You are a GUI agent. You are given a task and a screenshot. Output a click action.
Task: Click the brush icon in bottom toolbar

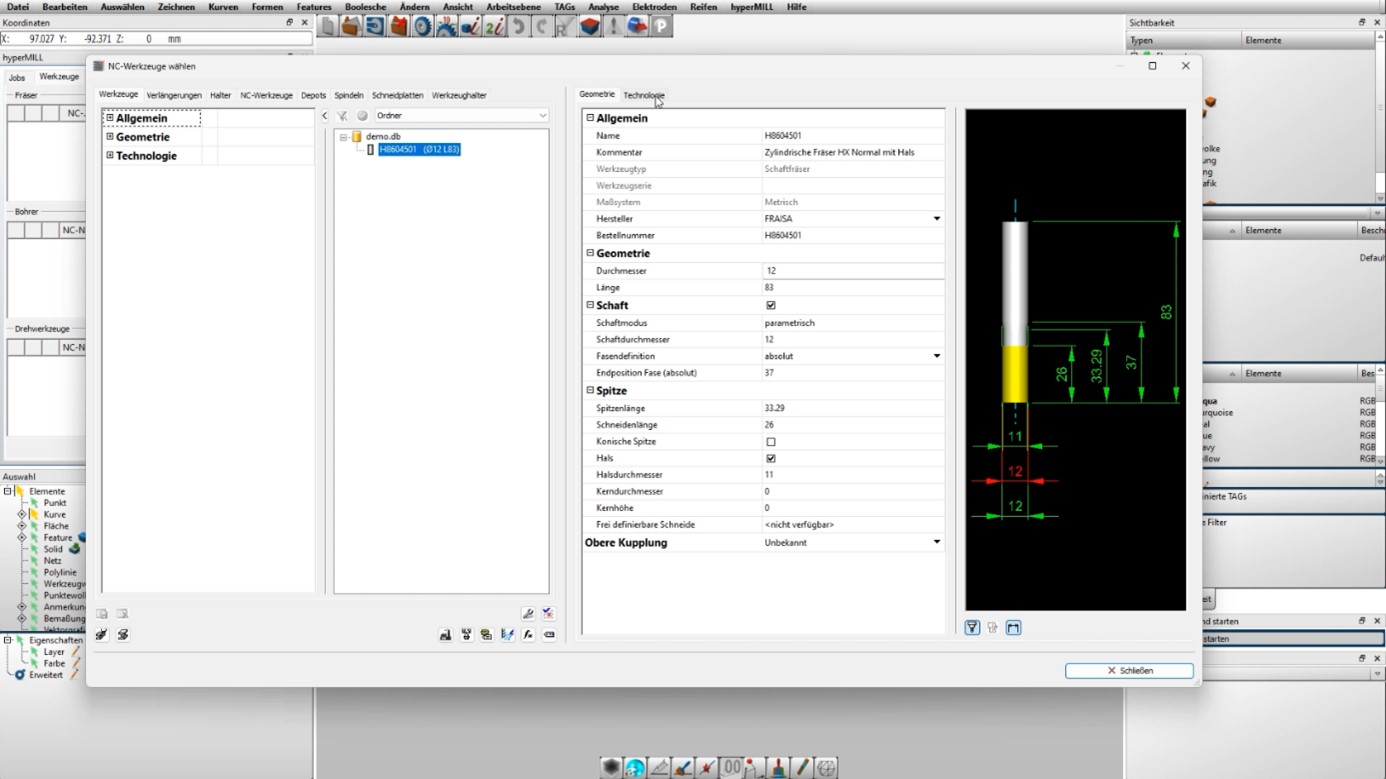(x=683, y=768)
